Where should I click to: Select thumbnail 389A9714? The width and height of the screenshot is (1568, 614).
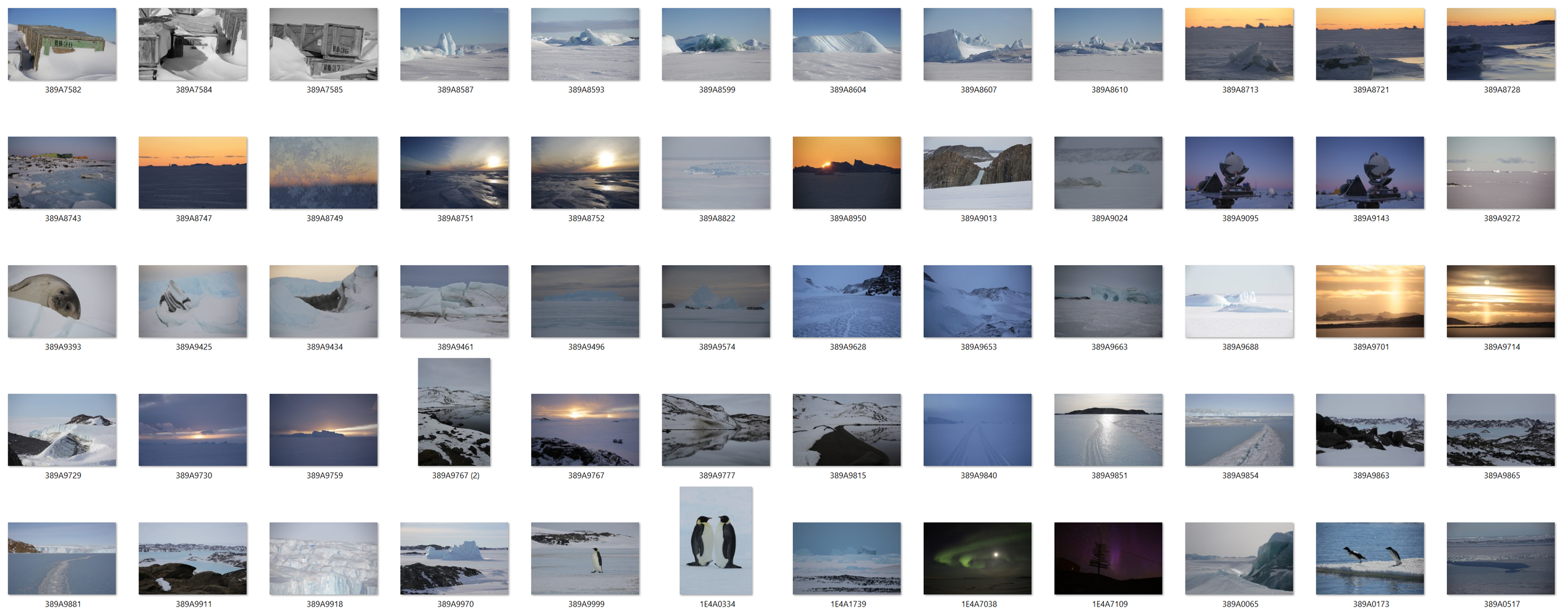point(1501,301)
